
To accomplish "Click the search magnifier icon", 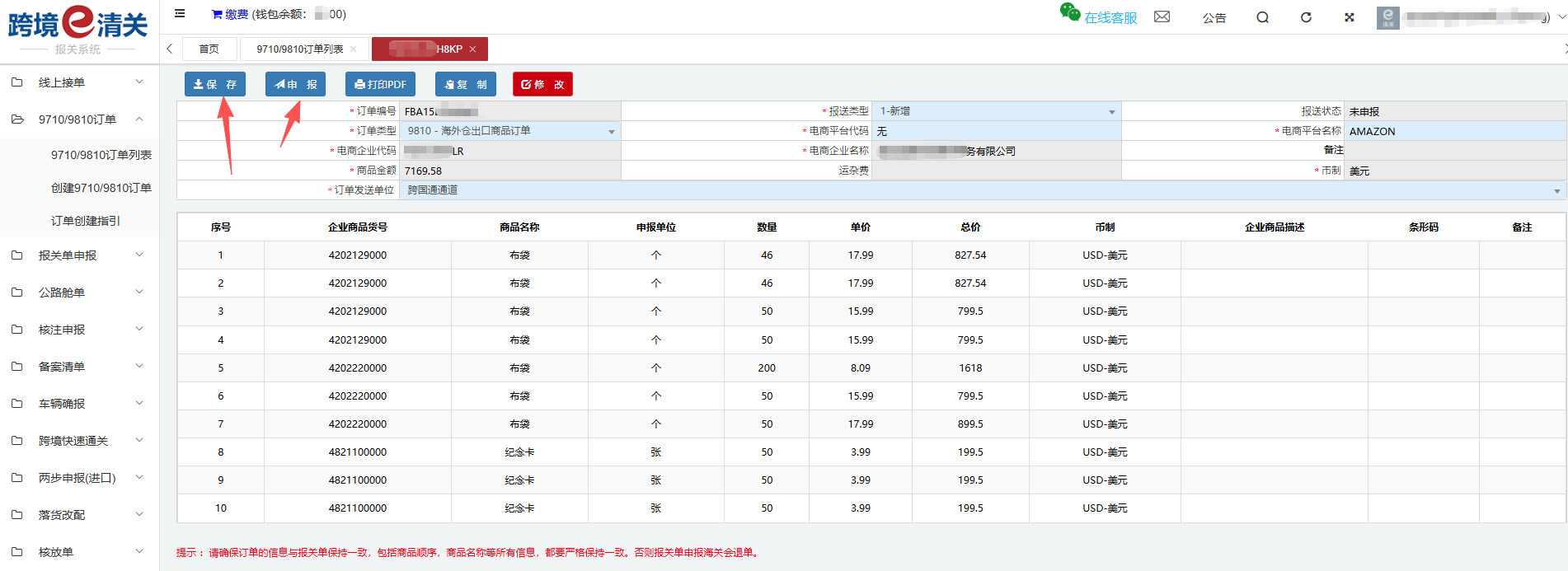I will coord(1262,17).
